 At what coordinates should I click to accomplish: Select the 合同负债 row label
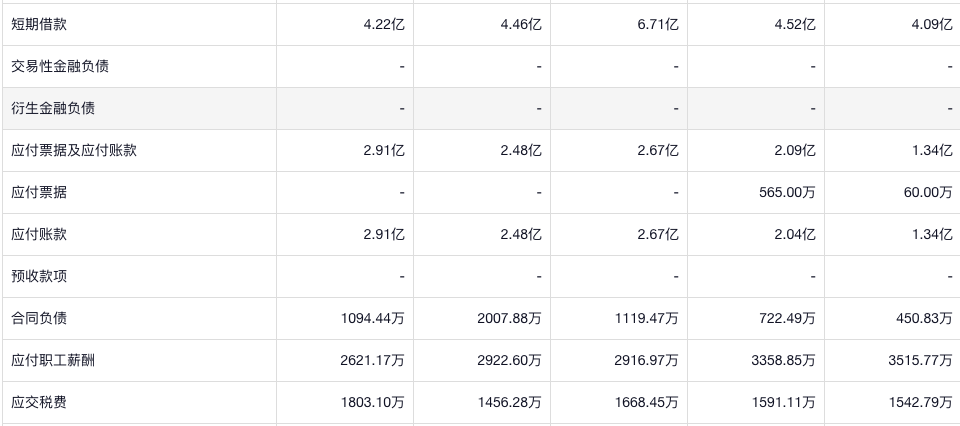coord(38,318)
